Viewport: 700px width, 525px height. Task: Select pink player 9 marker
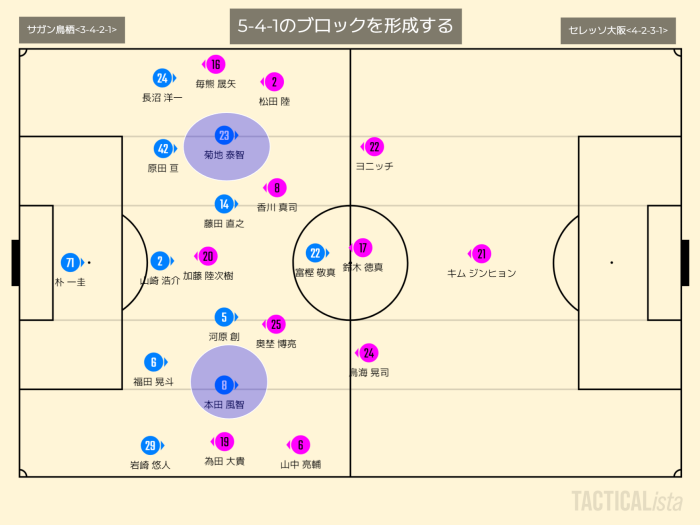click(277, 187)
